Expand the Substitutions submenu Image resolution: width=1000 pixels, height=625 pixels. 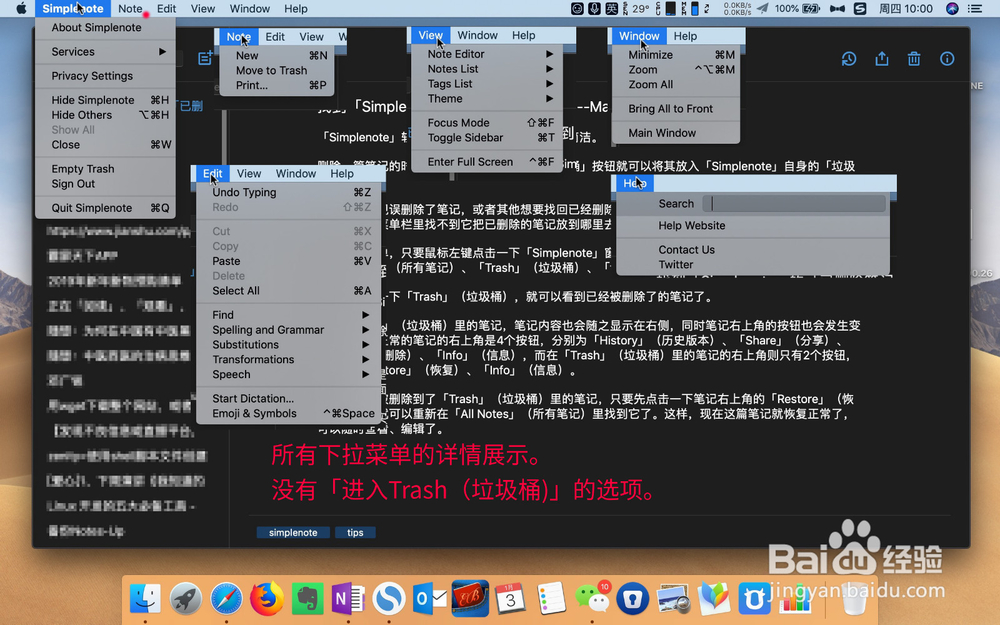pos(291,344)
